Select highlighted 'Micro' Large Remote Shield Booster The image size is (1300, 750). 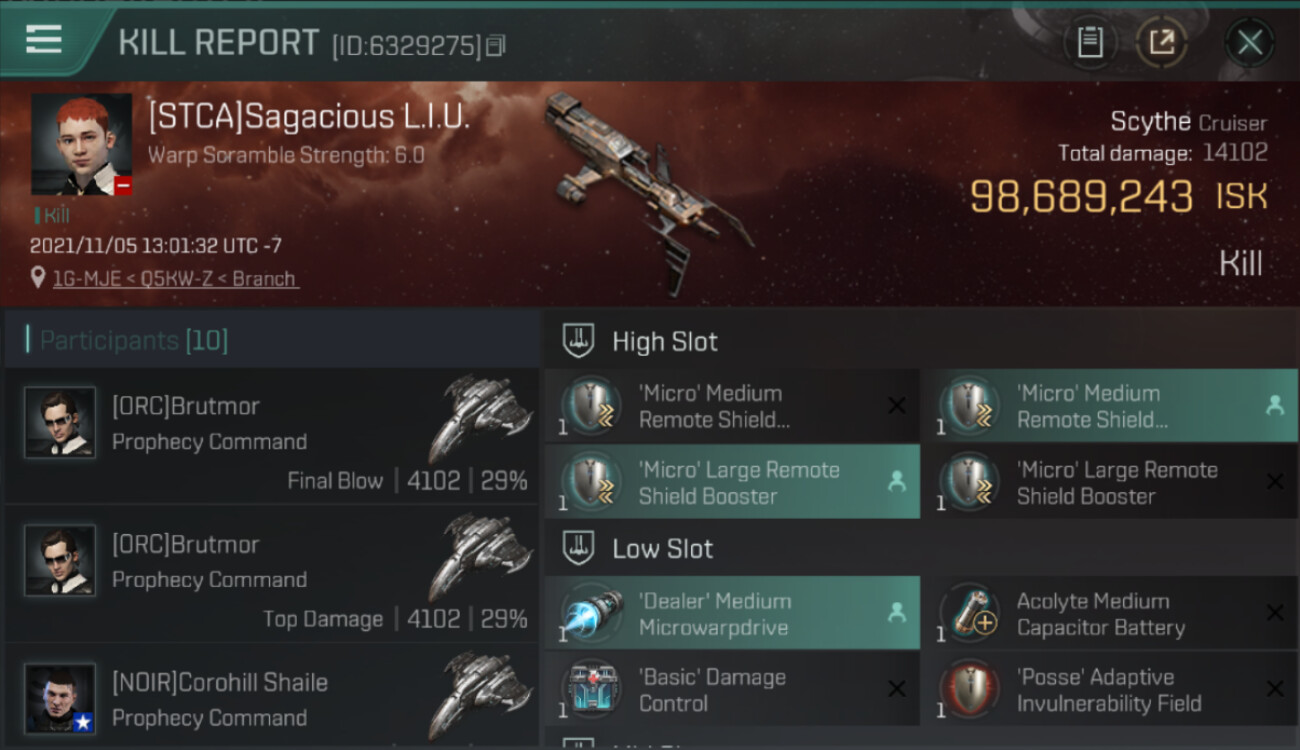click(732, 482)
